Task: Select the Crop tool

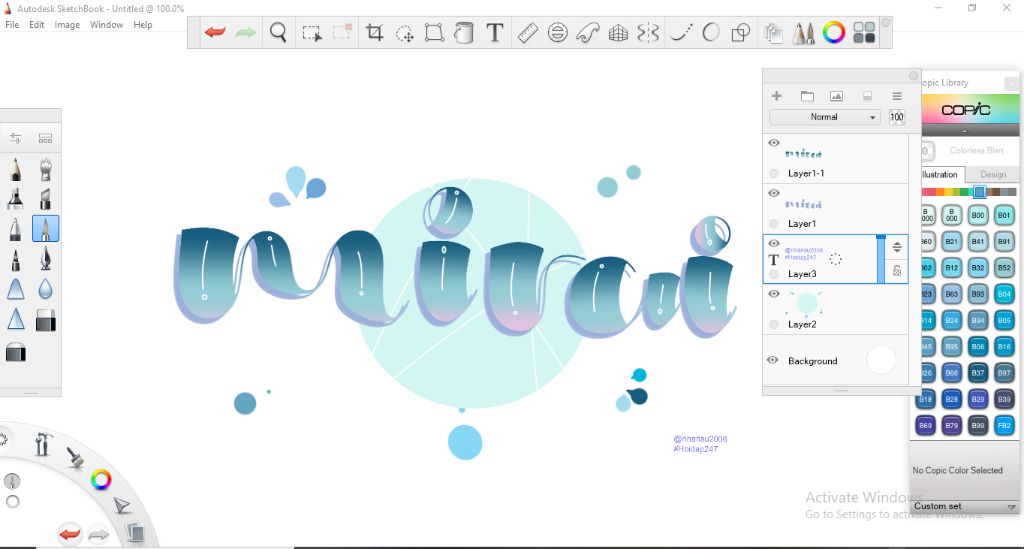Action: (374, 32)
